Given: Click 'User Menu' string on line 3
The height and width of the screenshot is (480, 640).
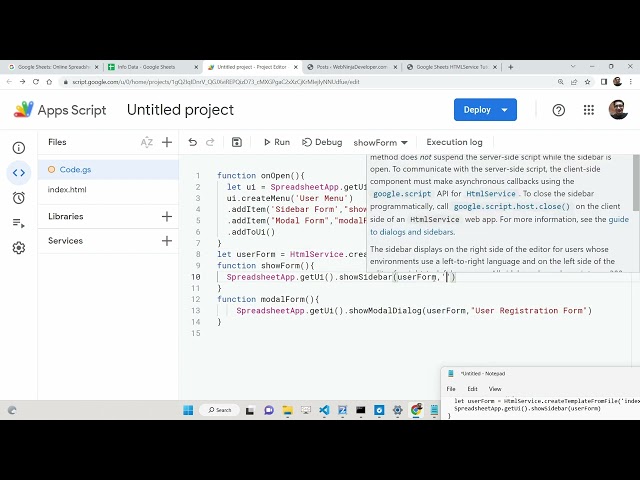Looking at the screenshot, I should coord(324,198).
